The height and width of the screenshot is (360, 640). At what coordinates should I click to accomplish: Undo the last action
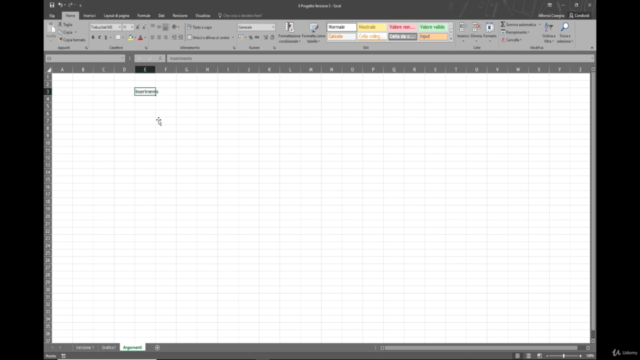pos(60,5)
